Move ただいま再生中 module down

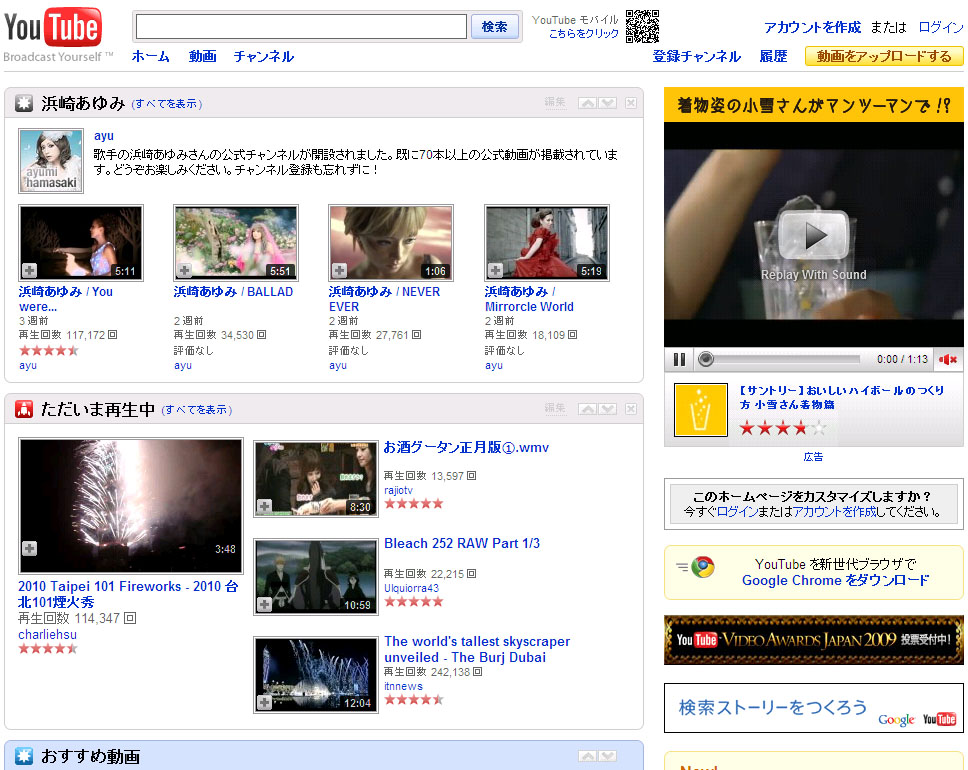pos(607,409)
